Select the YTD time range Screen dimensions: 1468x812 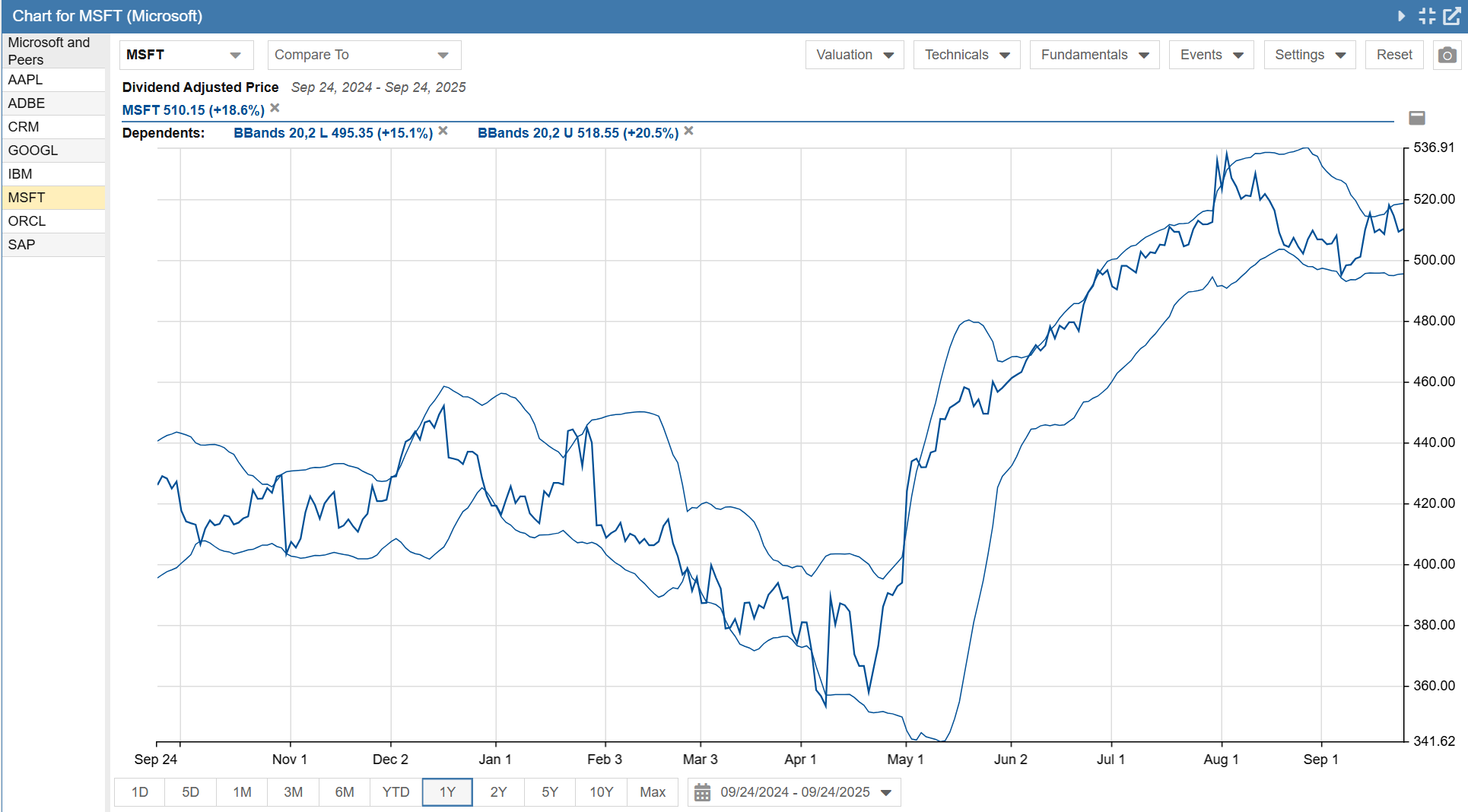tap(396, 792)
